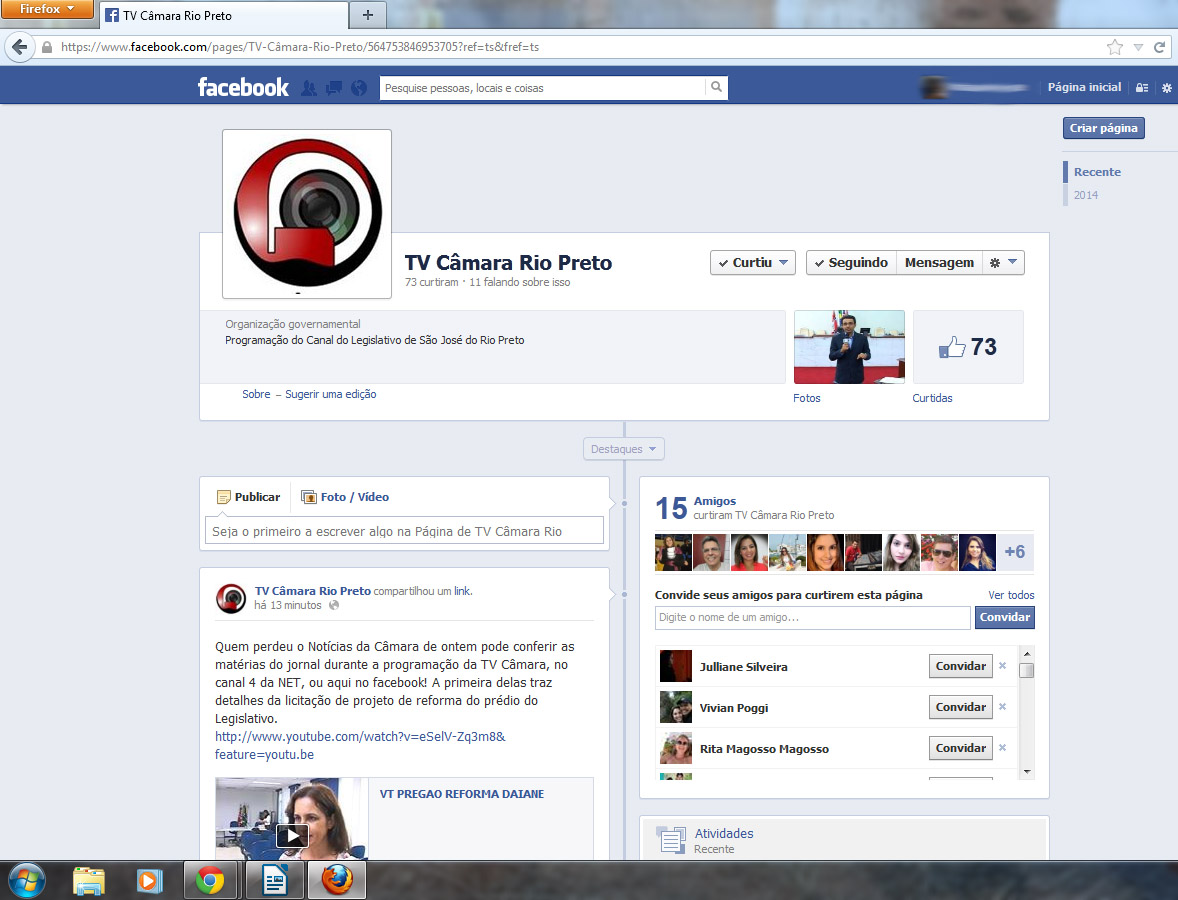Reload the page in Firefox
This screenshot has height=900, width=1178.
pos(1160,47)
